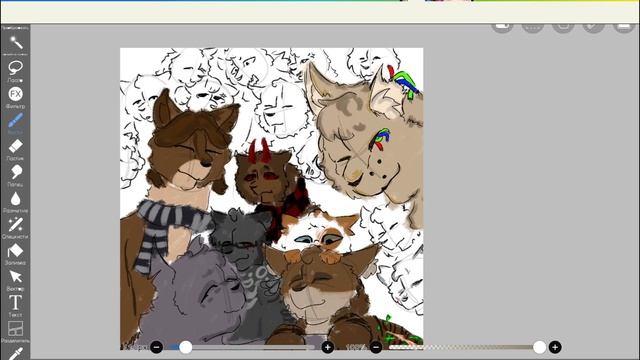Select the Text tool
Image resolution: width=640 pixels, height=360 pixels.
pos(16,306)
